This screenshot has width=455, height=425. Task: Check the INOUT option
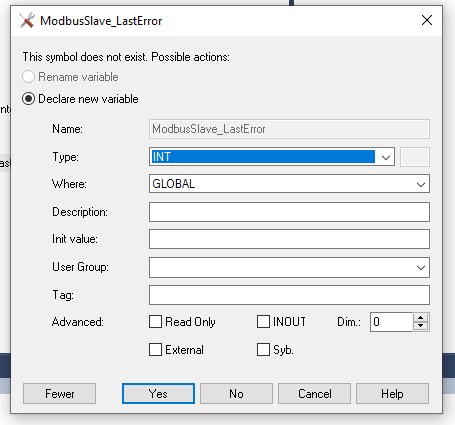(263, 322)
